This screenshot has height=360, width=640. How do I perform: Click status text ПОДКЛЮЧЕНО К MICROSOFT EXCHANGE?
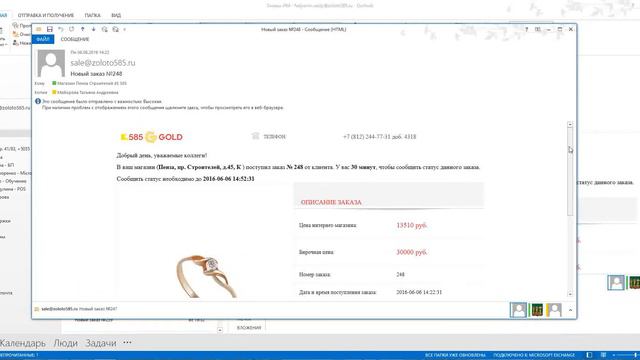coord(534,356)
